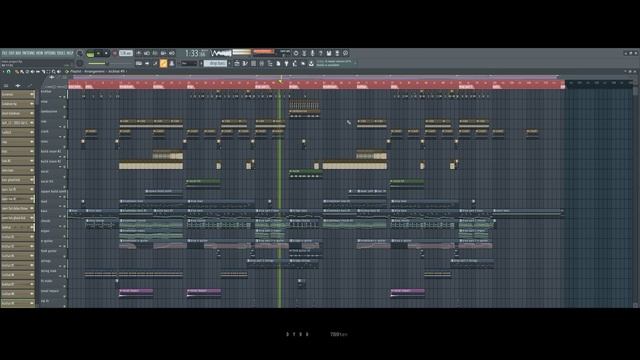Open the PATTERNS menu
Image resolution: width=640 pixels, height=360 pixels.
click(28, 53)
